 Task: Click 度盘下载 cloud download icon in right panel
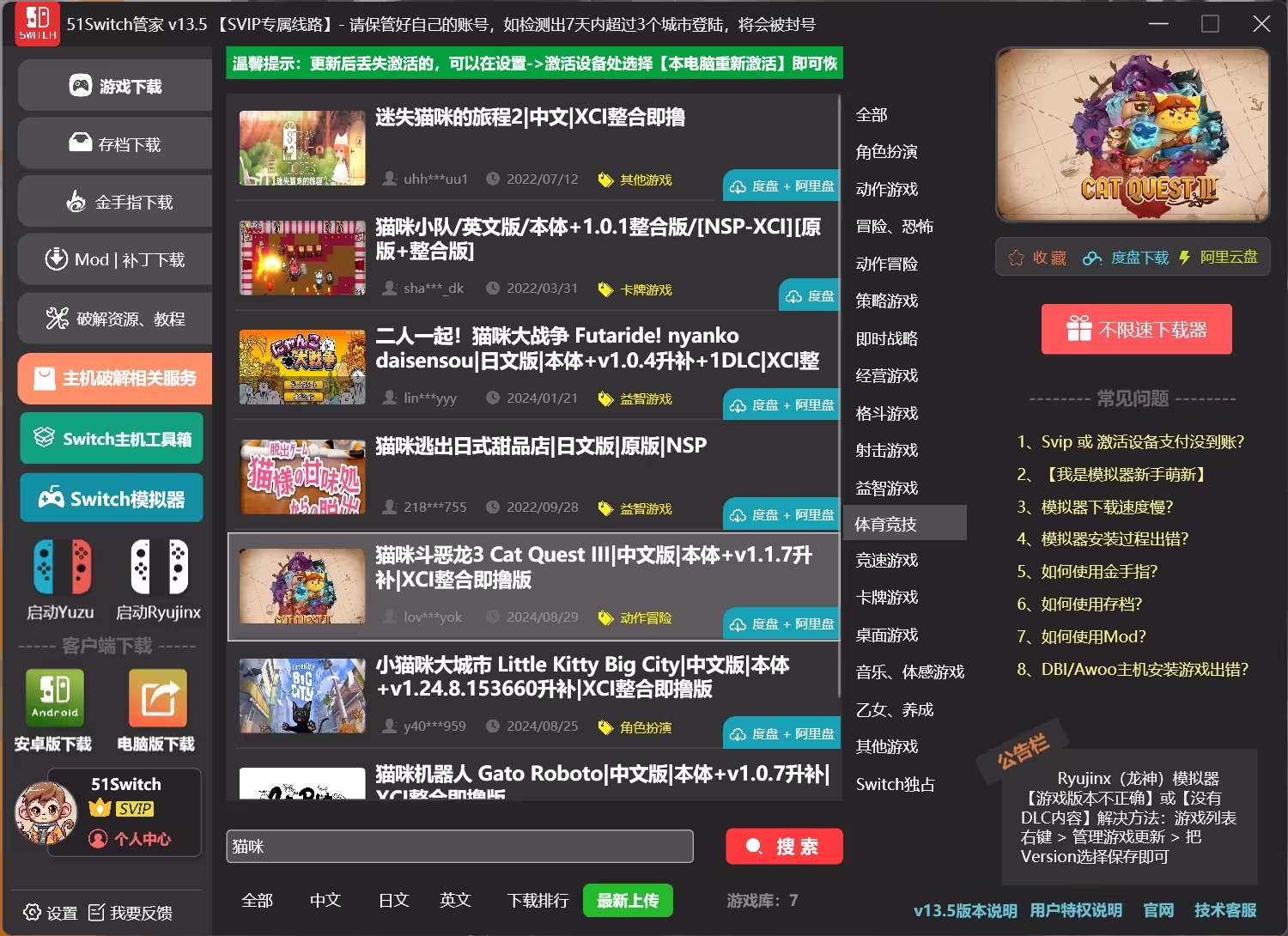(x=1092, y=258)
